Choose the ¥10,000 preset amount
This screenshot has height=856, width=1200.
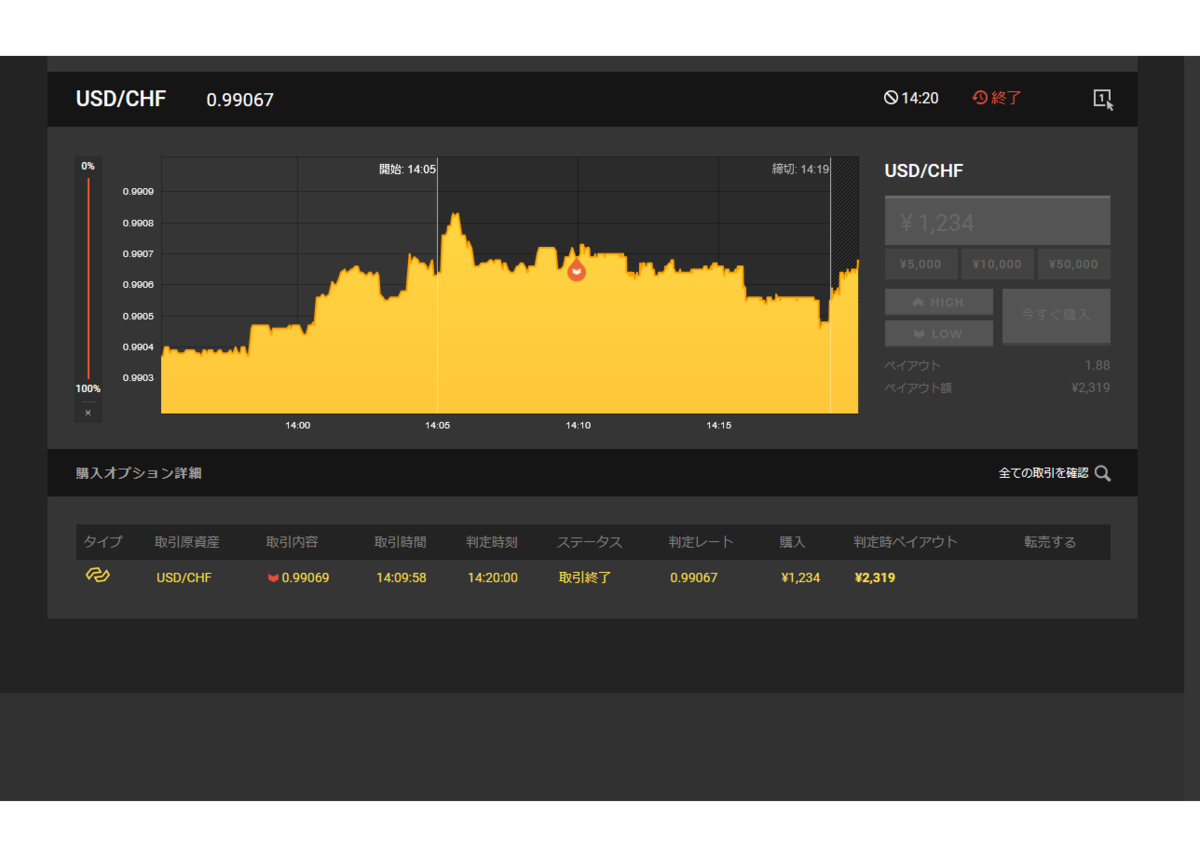(x=997, y=264)
